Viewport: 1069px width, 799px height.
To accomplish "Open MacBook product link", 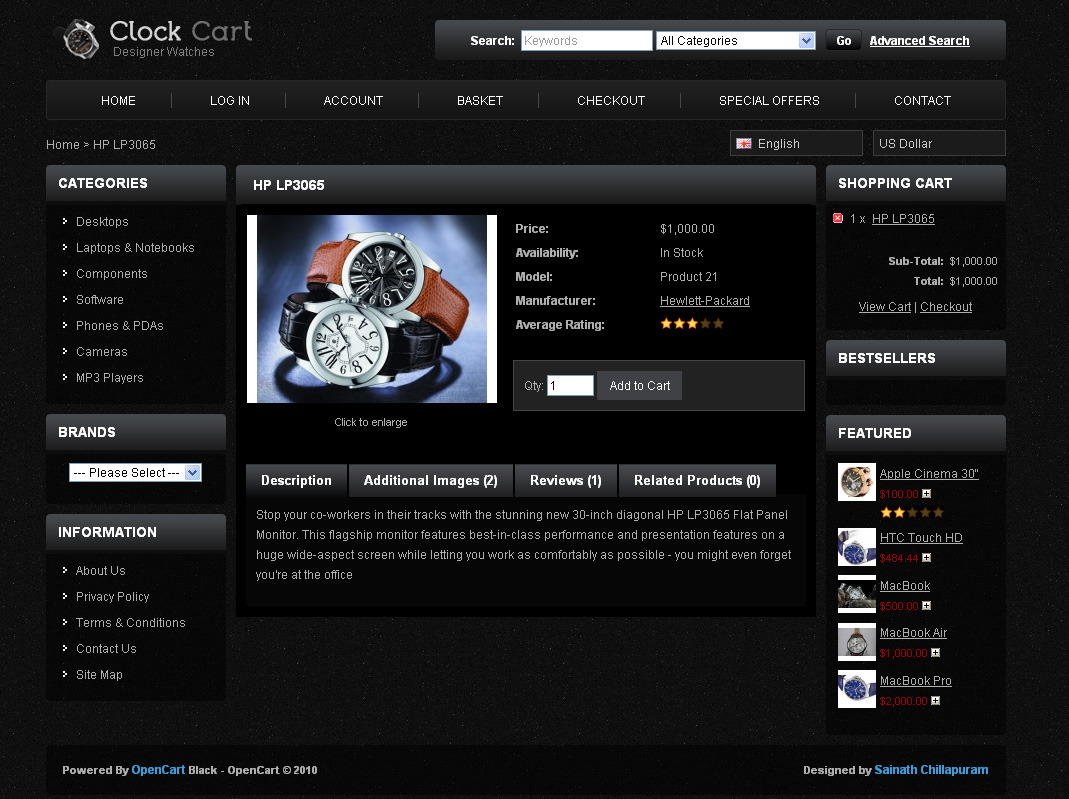I will (x=905, y=586).
